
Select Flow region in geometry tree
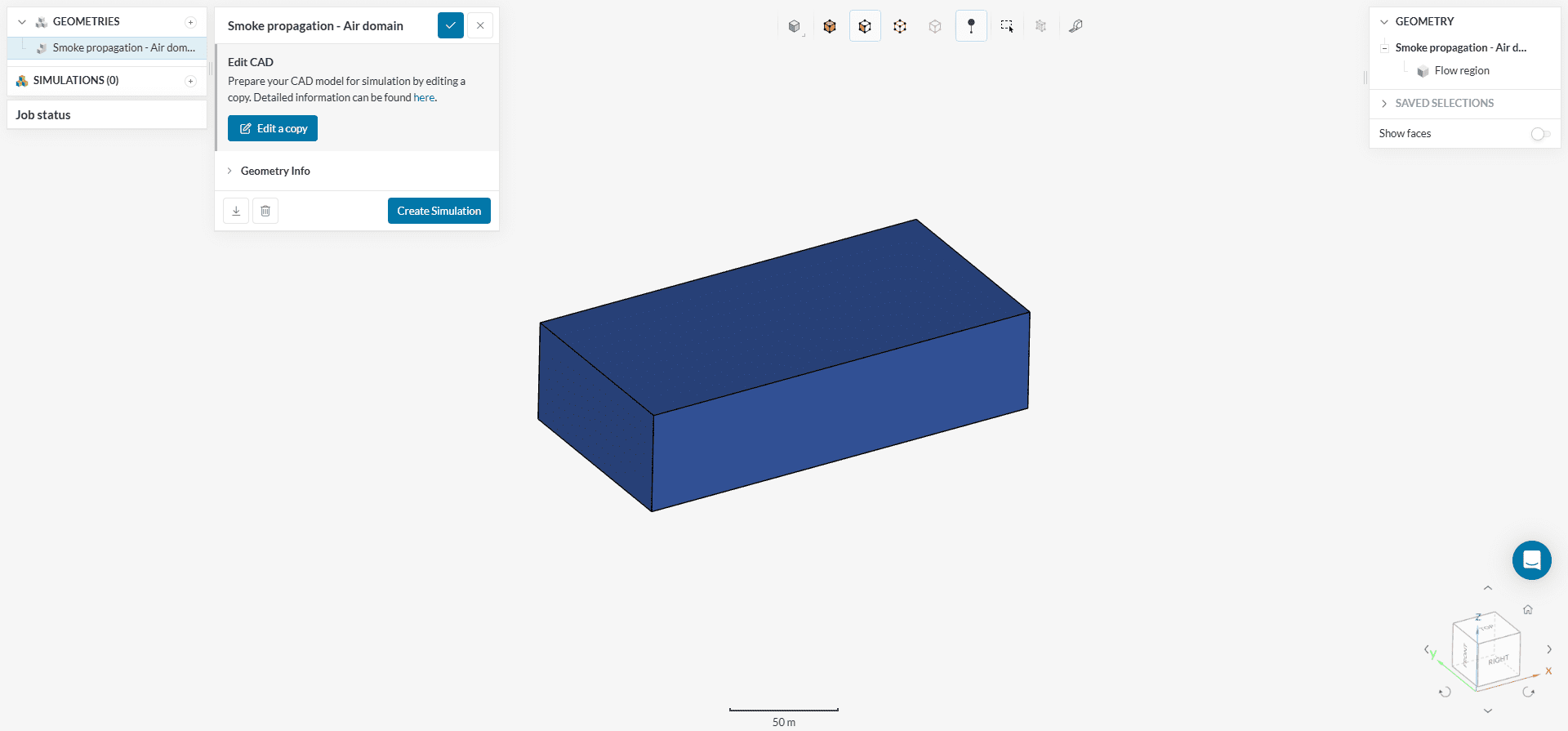(1461, 71)
